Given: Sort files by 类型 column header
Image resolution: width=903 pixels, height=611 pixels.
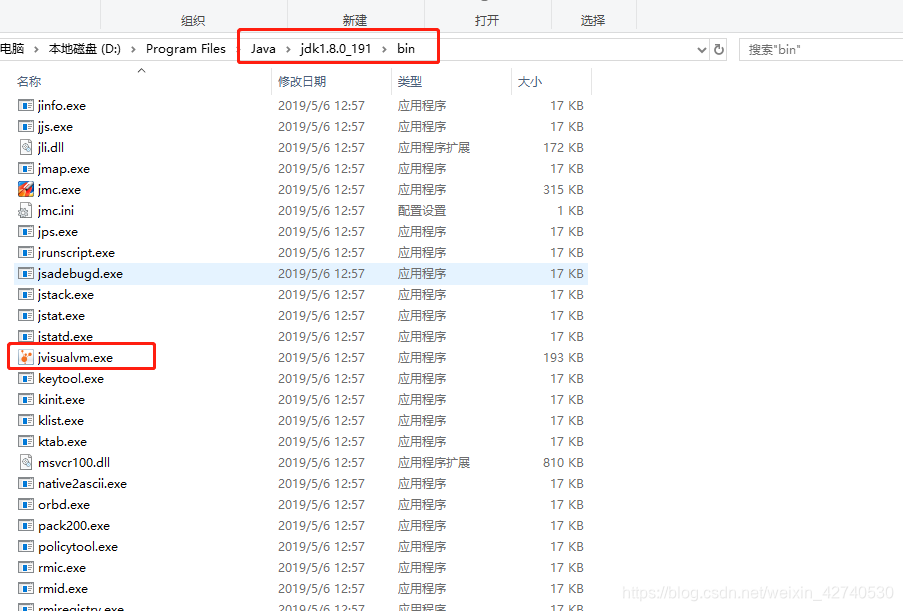Looking at the screenshot, I should (409, 82).
